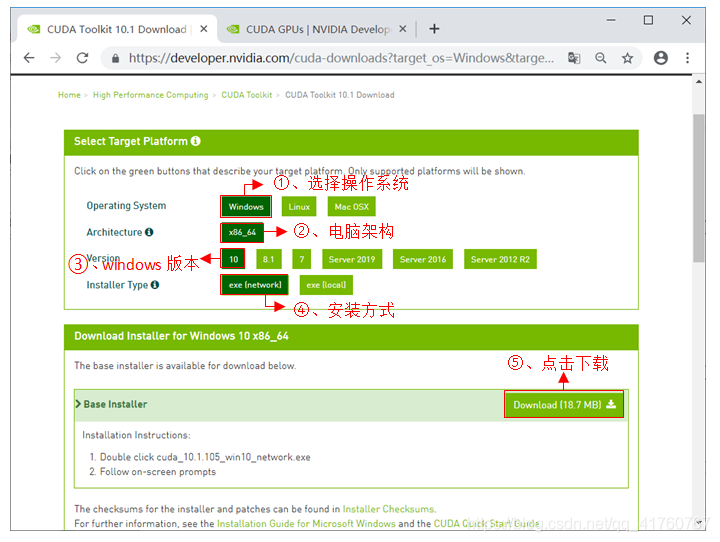Choose Windows version 8.1
This screenshot has width=720, height=542.
(x=269, y=259)
